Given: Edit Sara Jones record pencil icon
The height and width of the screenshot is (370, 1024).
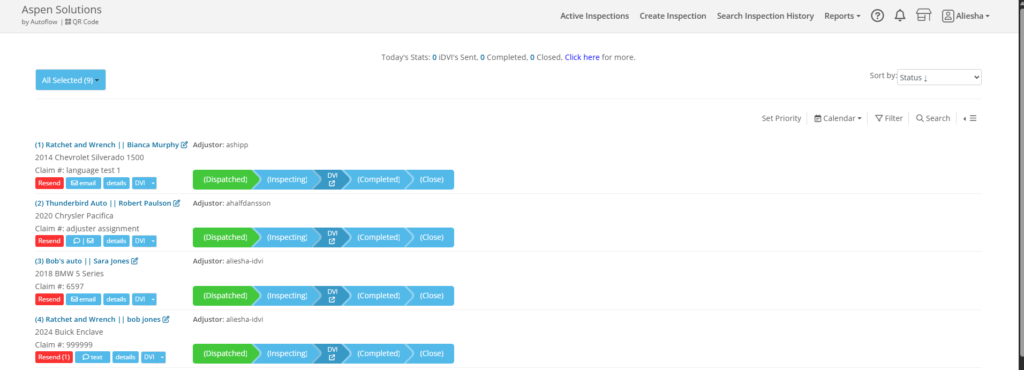Looking at the screenshot, I should point(135,261).
